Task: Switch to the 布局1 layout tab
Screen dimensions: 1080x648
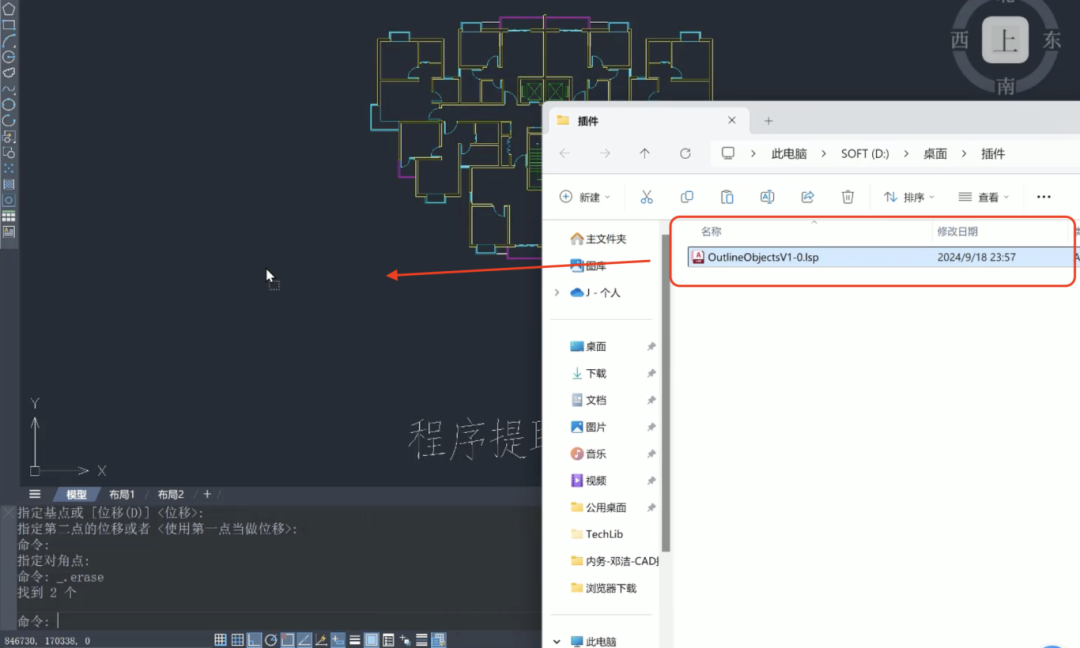Action: (122, 494)
